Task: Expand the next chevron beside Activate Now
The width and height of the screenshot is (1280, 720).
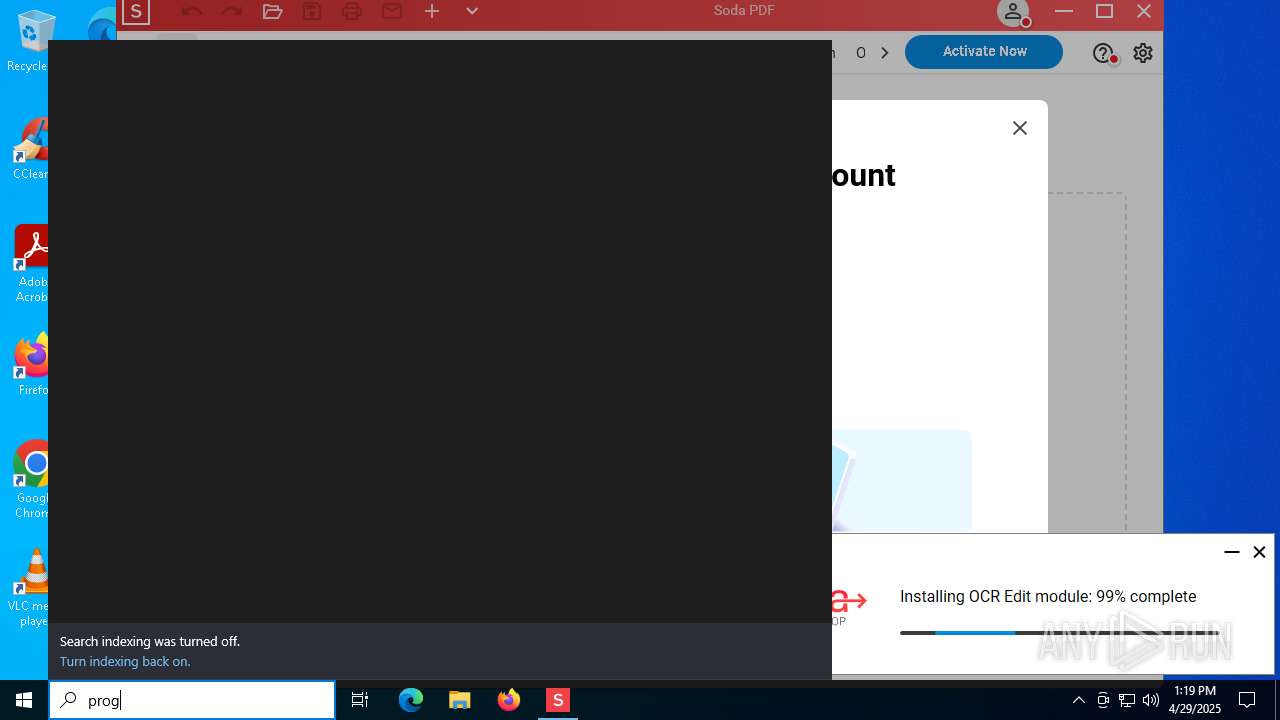Action: click(885, 53)
